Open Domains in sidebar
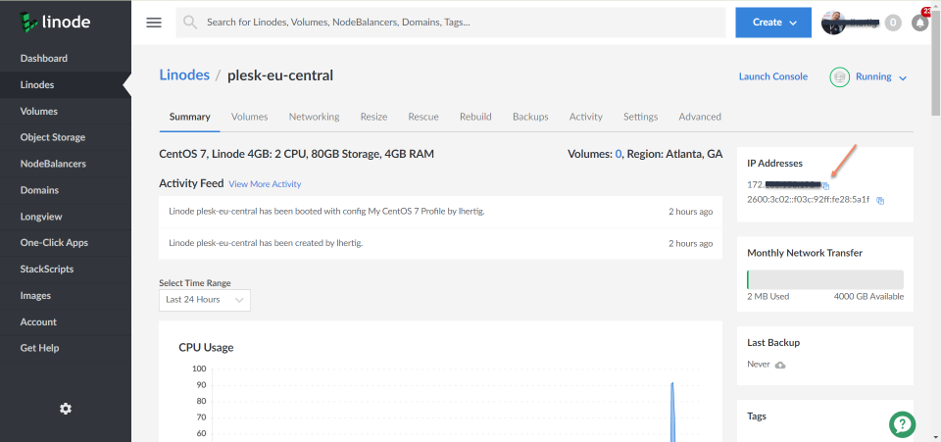This screenshot has height=442, width=941. coord(65,190)
